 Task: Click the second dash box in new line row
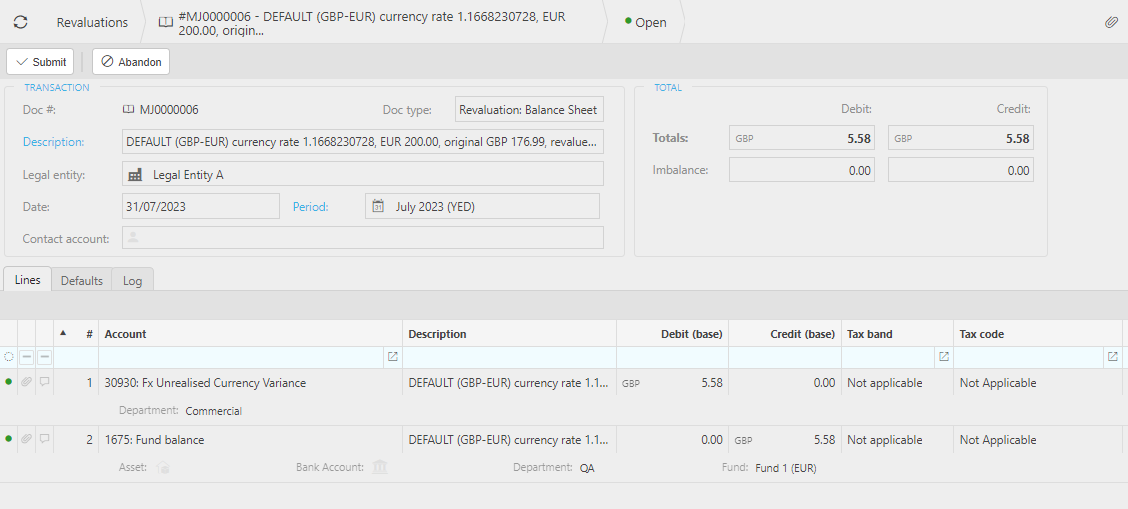point(45,357)
